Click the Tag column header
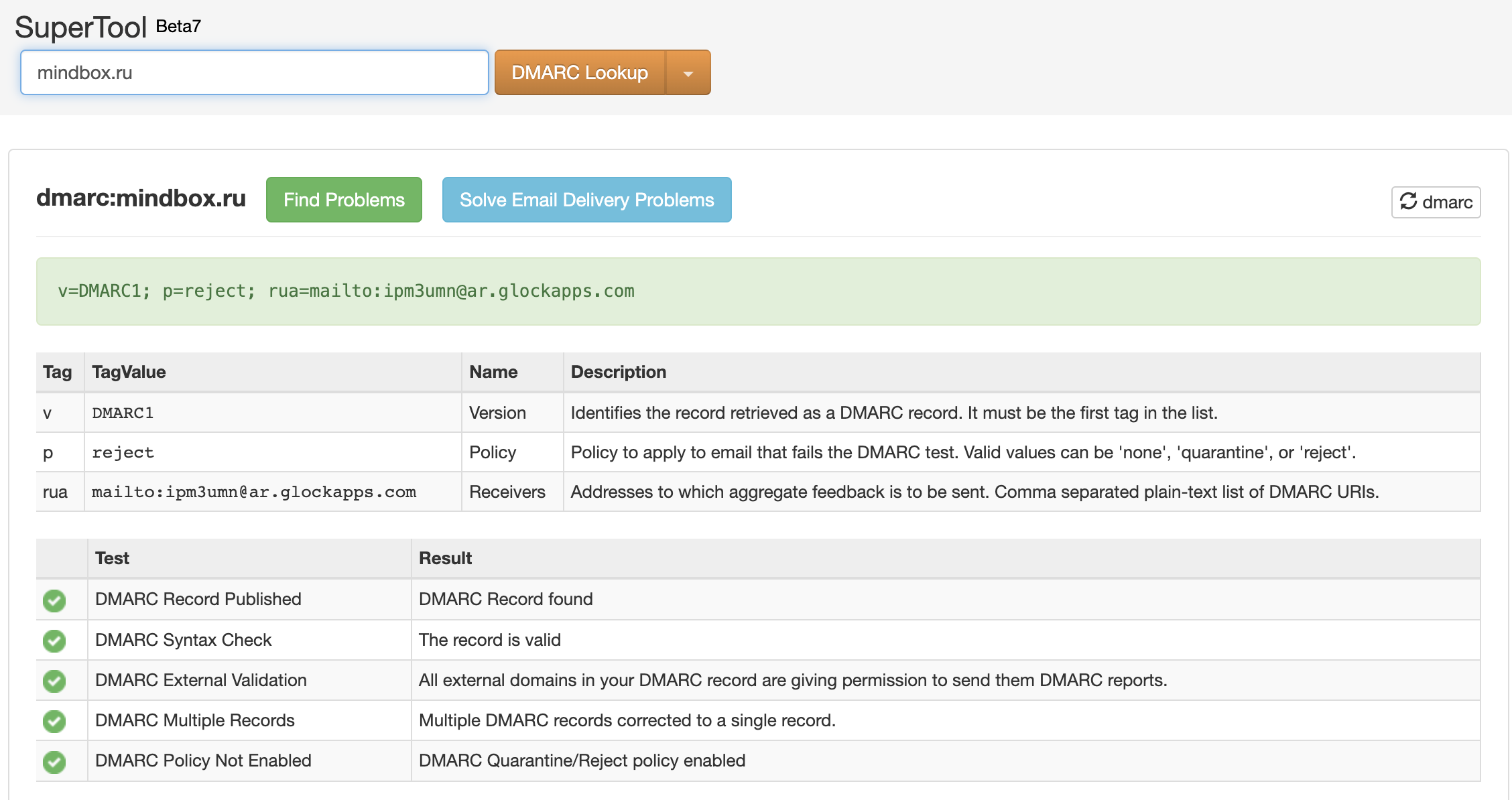This screenshot has height=800, width=1512. click(58, 372)
